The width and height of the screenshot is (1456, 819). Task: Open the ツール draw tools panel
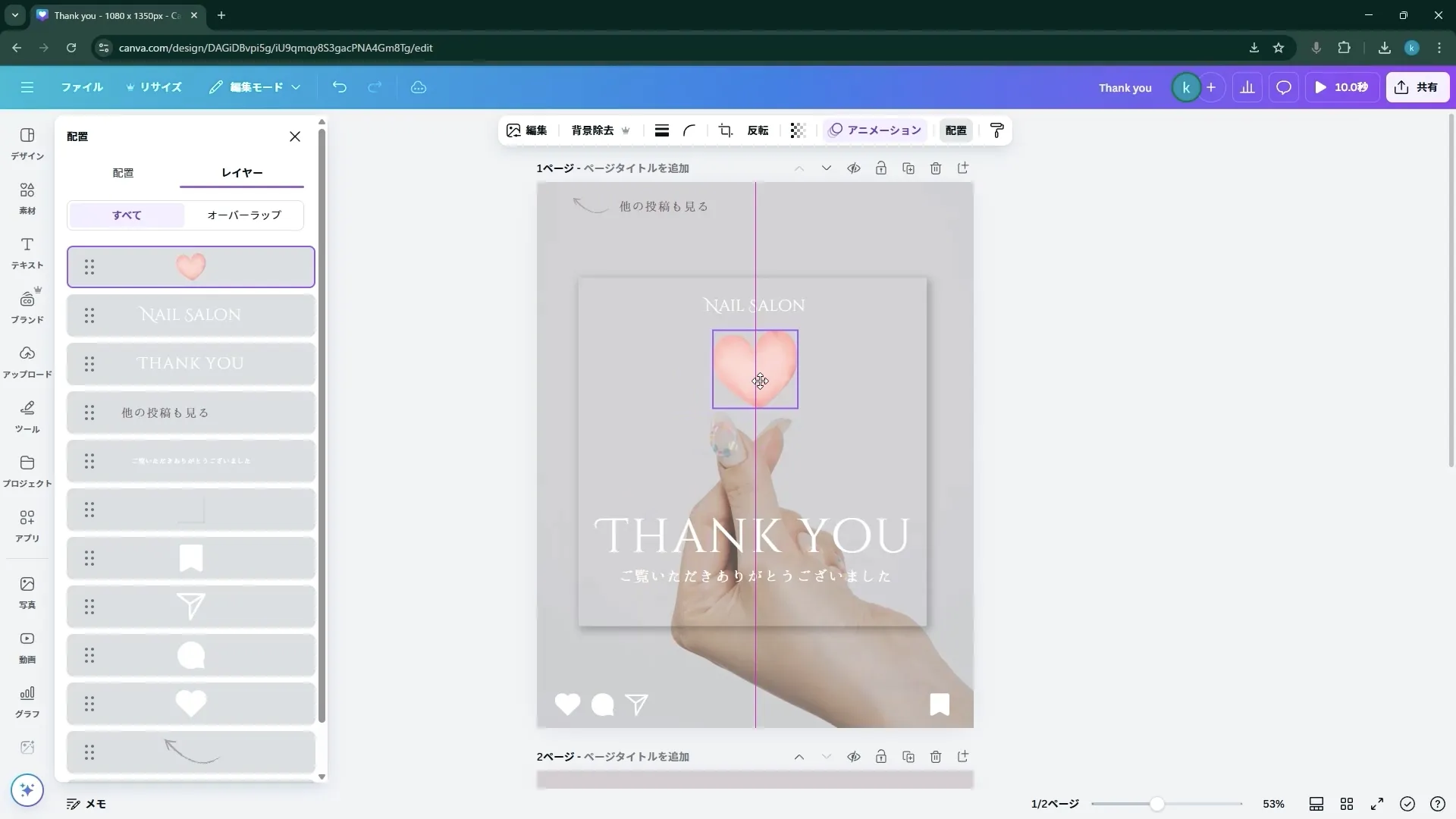point(27,417)
